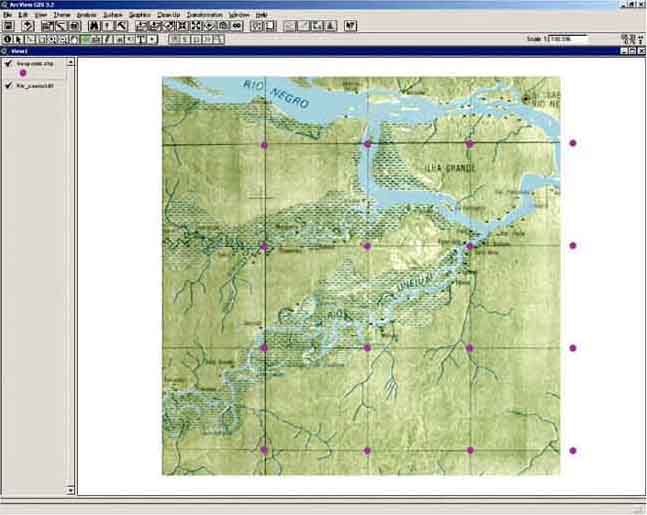647x515 pixels.
Task: Uncheck the raster map image theme
Action: tap(8, 86)
